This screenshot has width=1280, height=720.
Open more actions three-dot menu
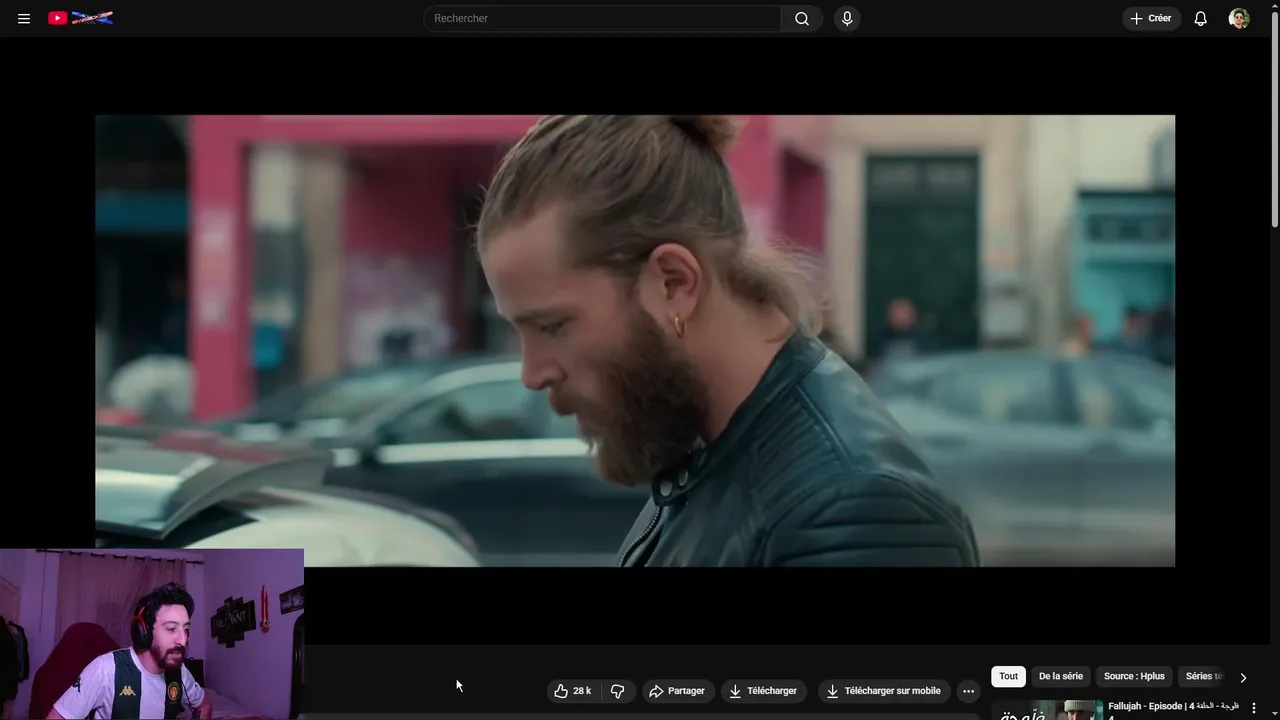968,691
